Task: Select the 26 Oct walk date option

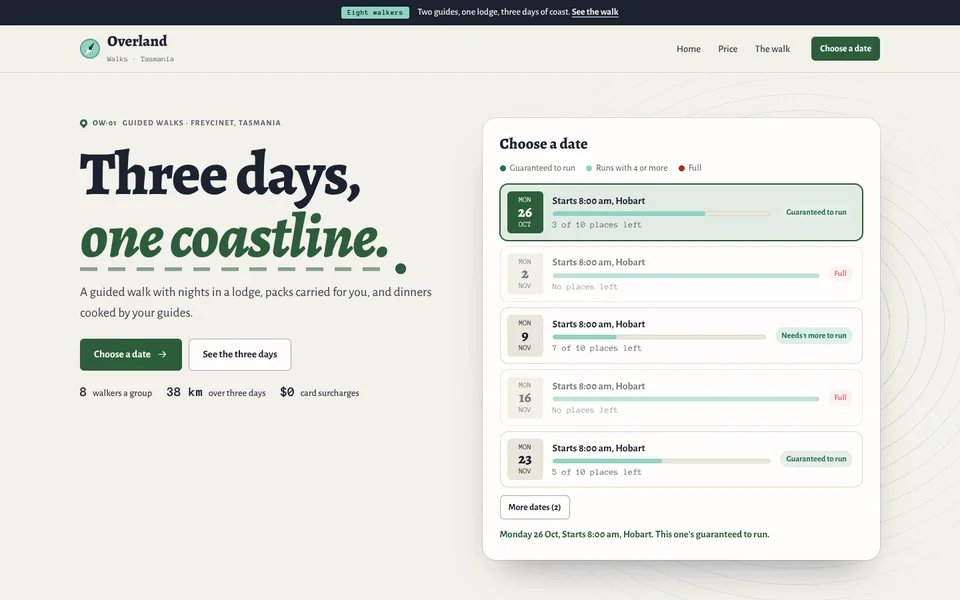Action: 681,212
